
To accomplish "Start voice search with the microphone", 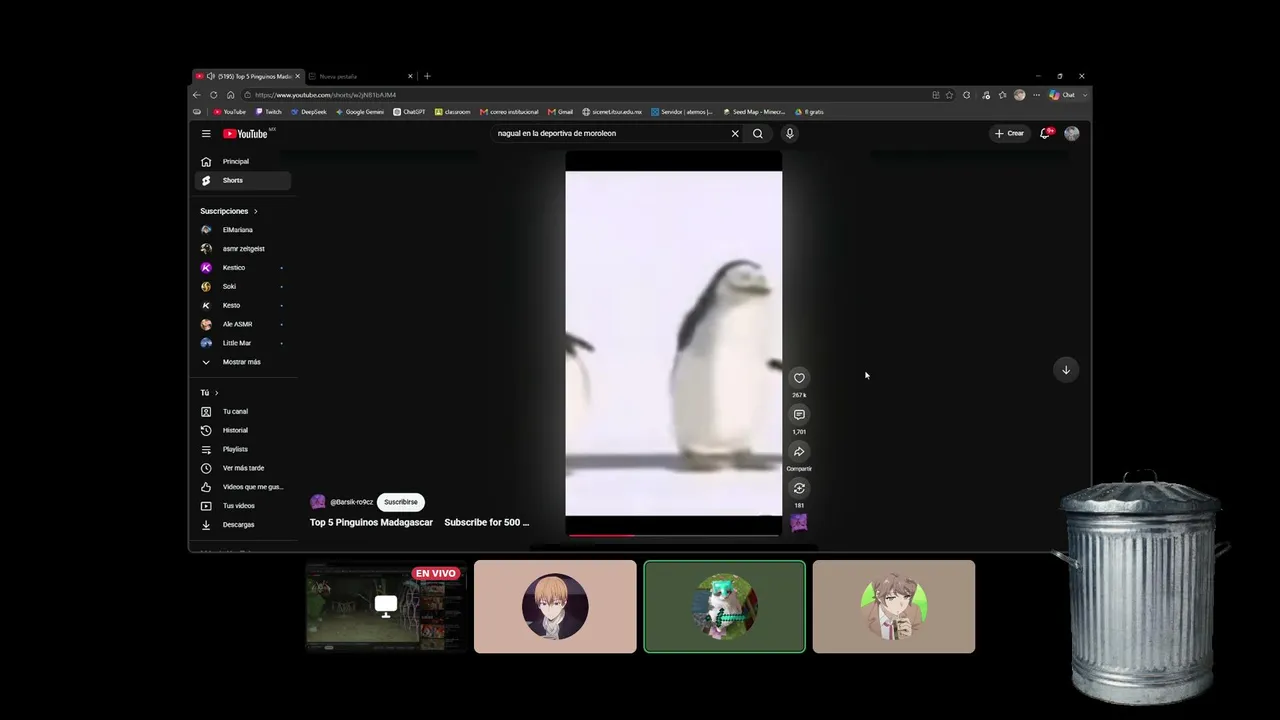I will click(x=789, y=133).
